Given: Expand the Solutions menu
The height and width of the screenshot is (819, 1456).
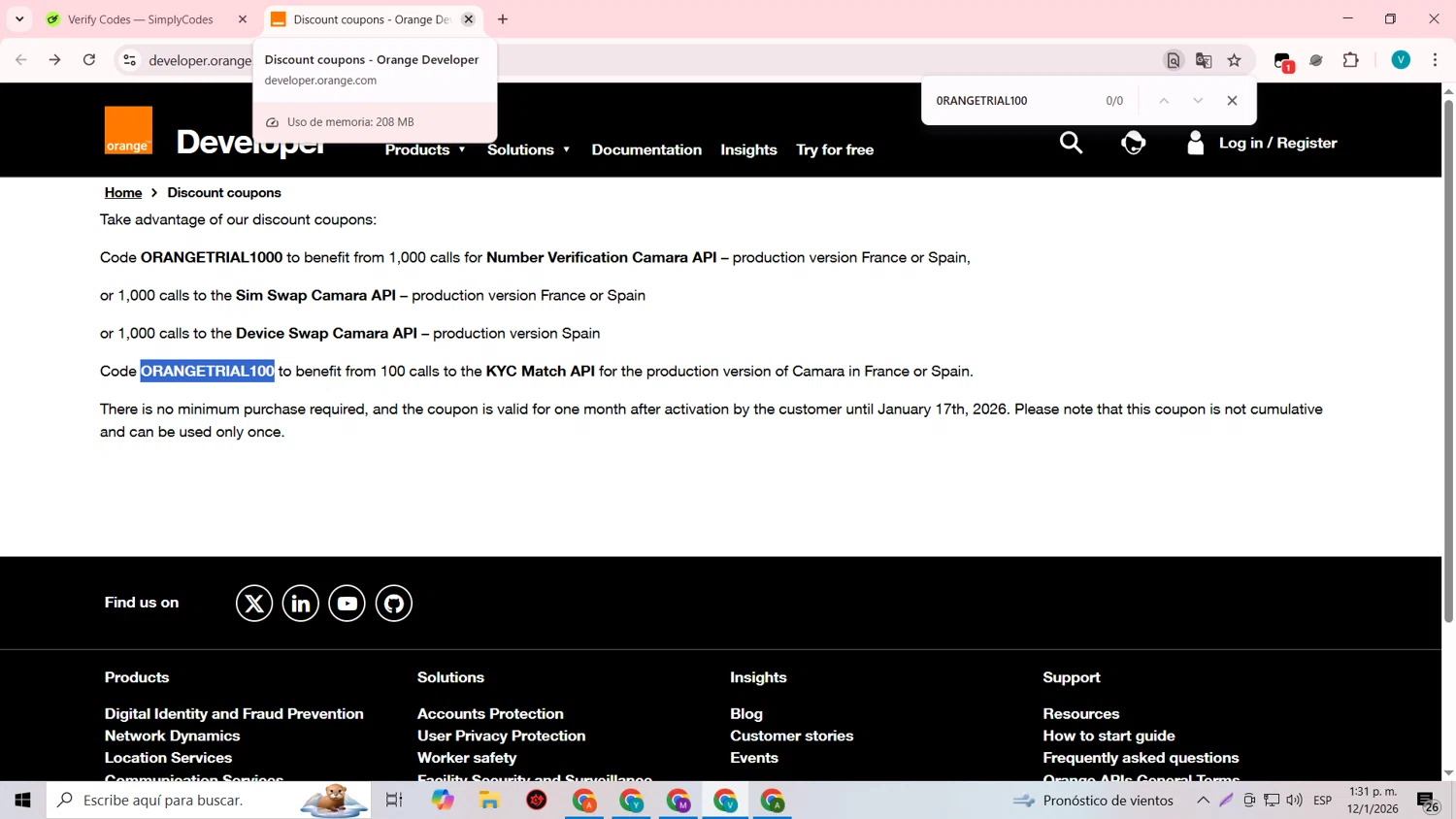Looking at the screenshot, I should click(x=529, y=149).
